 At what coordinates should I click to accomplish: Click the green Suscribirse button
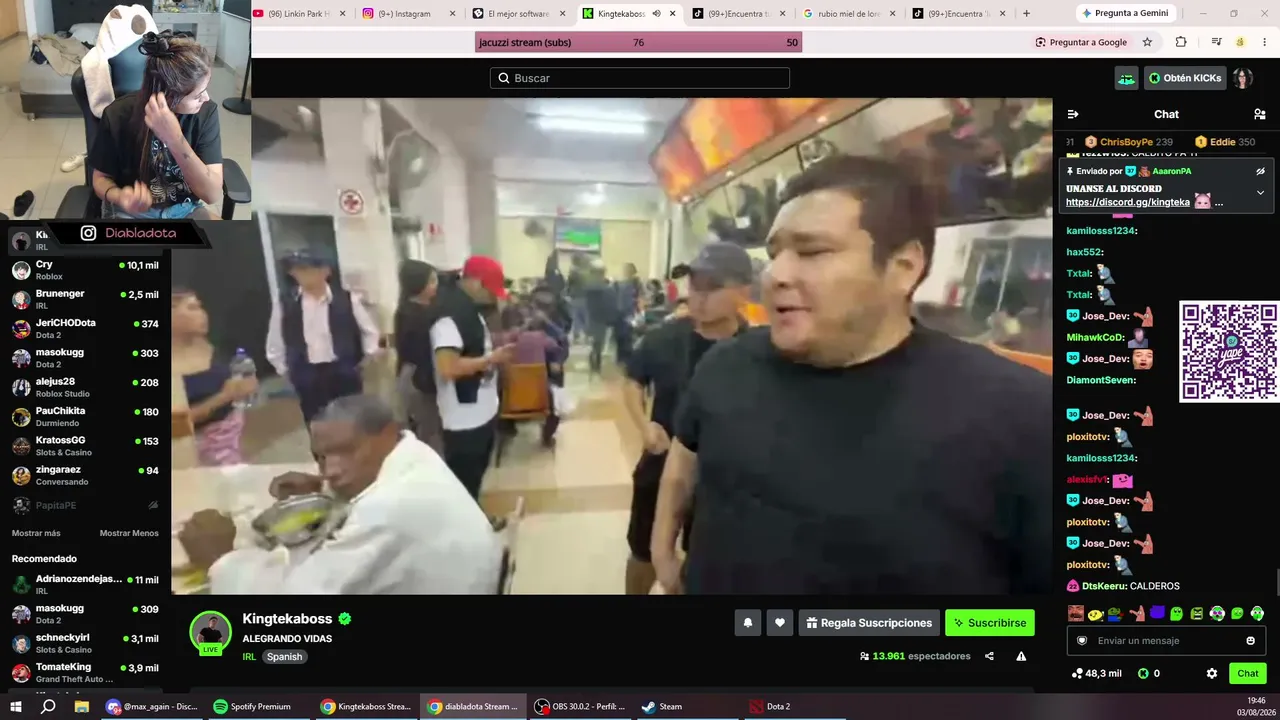pyautogui.click(x=990, y=623)
